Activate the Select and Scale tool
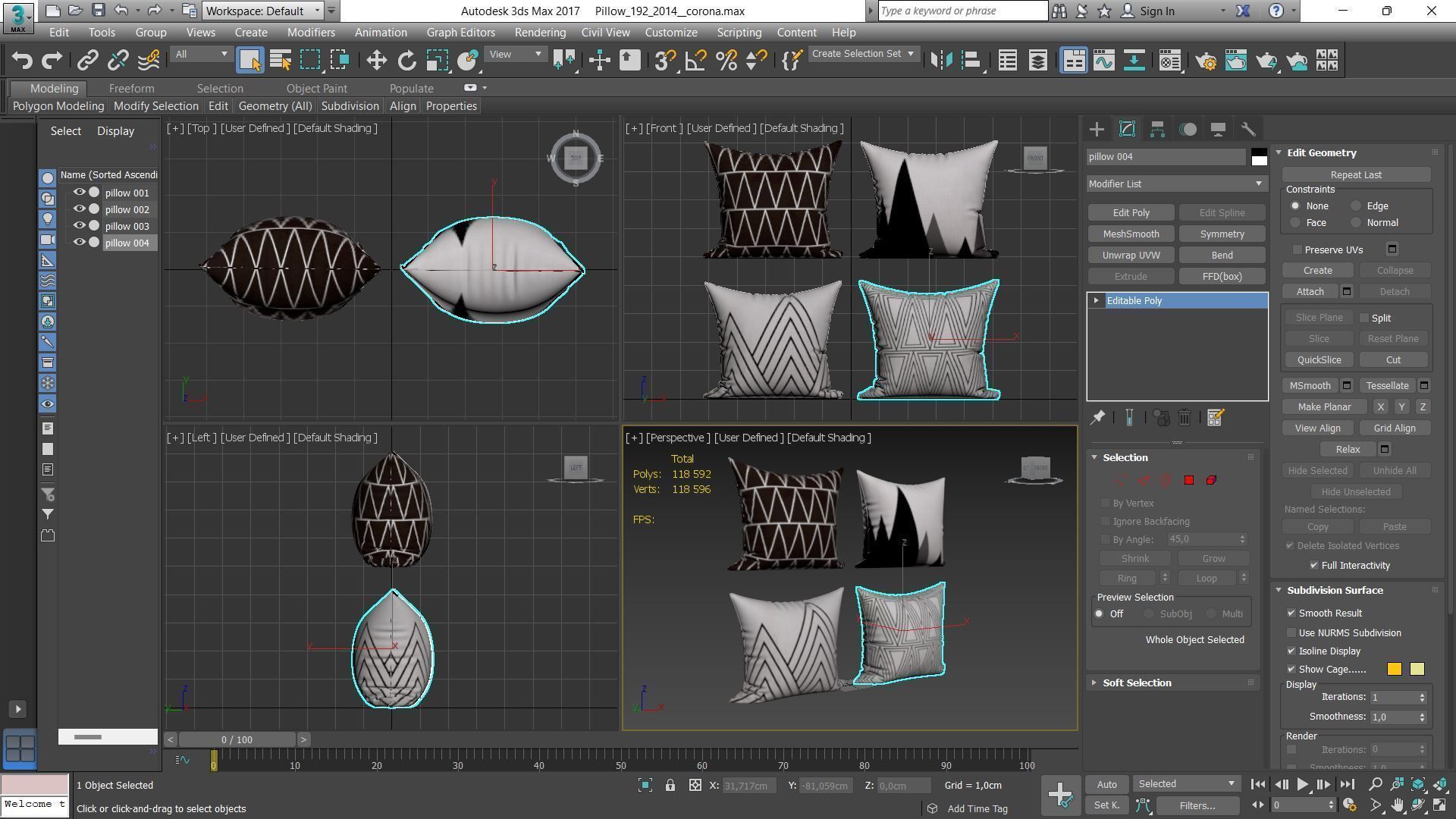Viewport: 1456px width, 819px height. (437, 60)
